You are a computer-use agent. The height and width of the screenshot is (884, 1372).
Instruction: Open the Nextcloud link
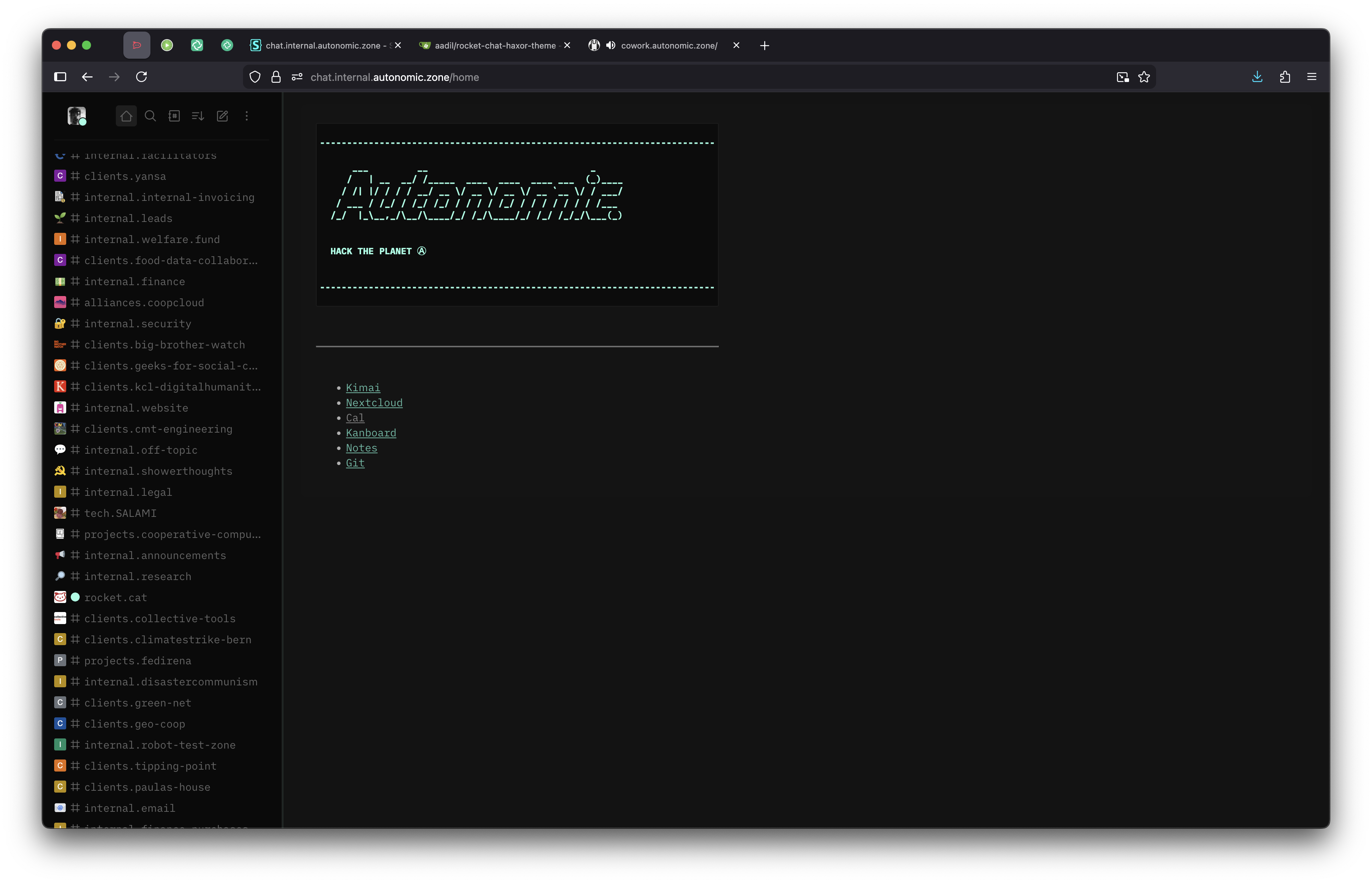(x=373, y=403)
